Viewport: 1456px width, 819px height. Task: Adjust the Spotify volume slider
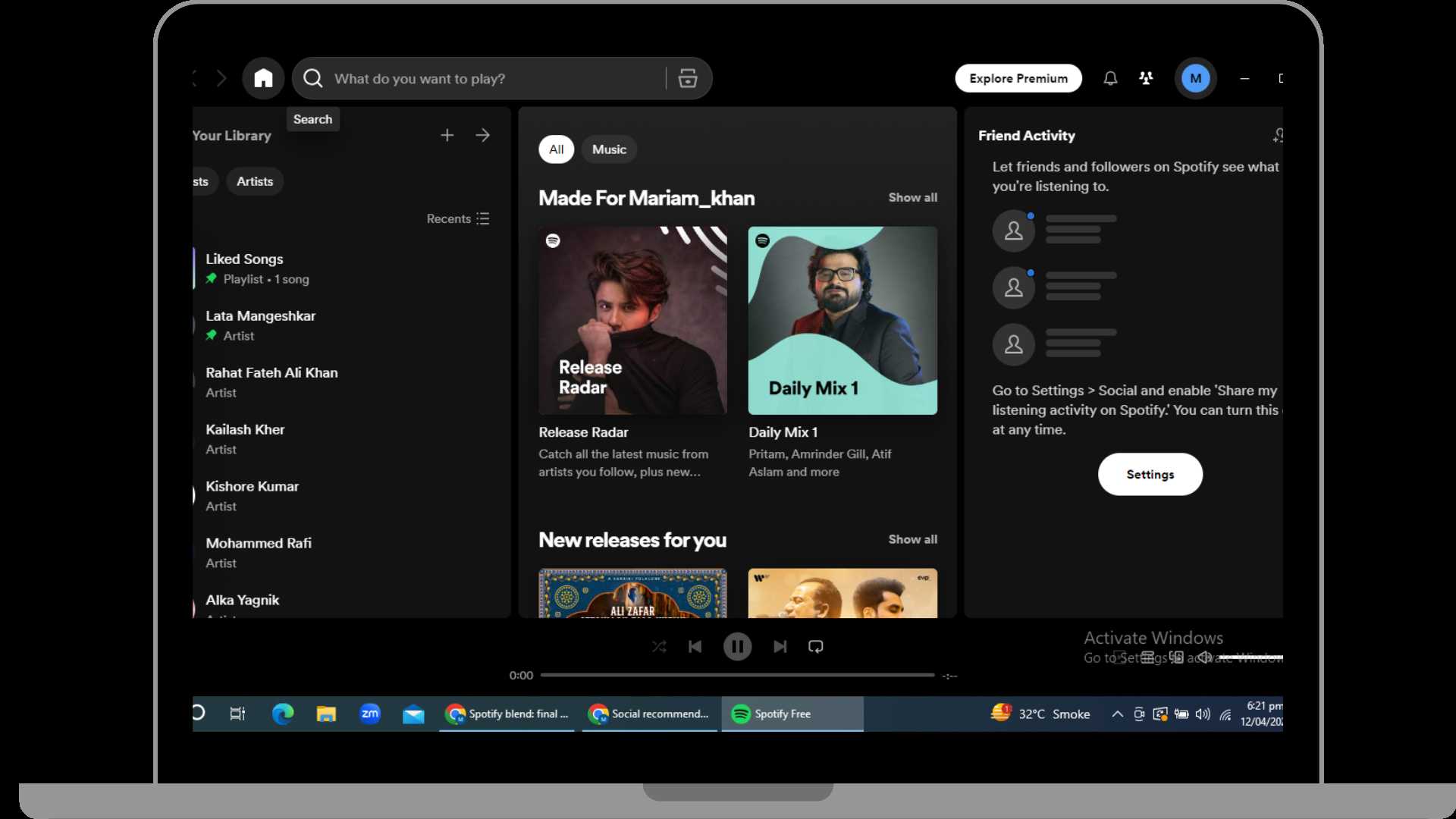(1251, 657)
